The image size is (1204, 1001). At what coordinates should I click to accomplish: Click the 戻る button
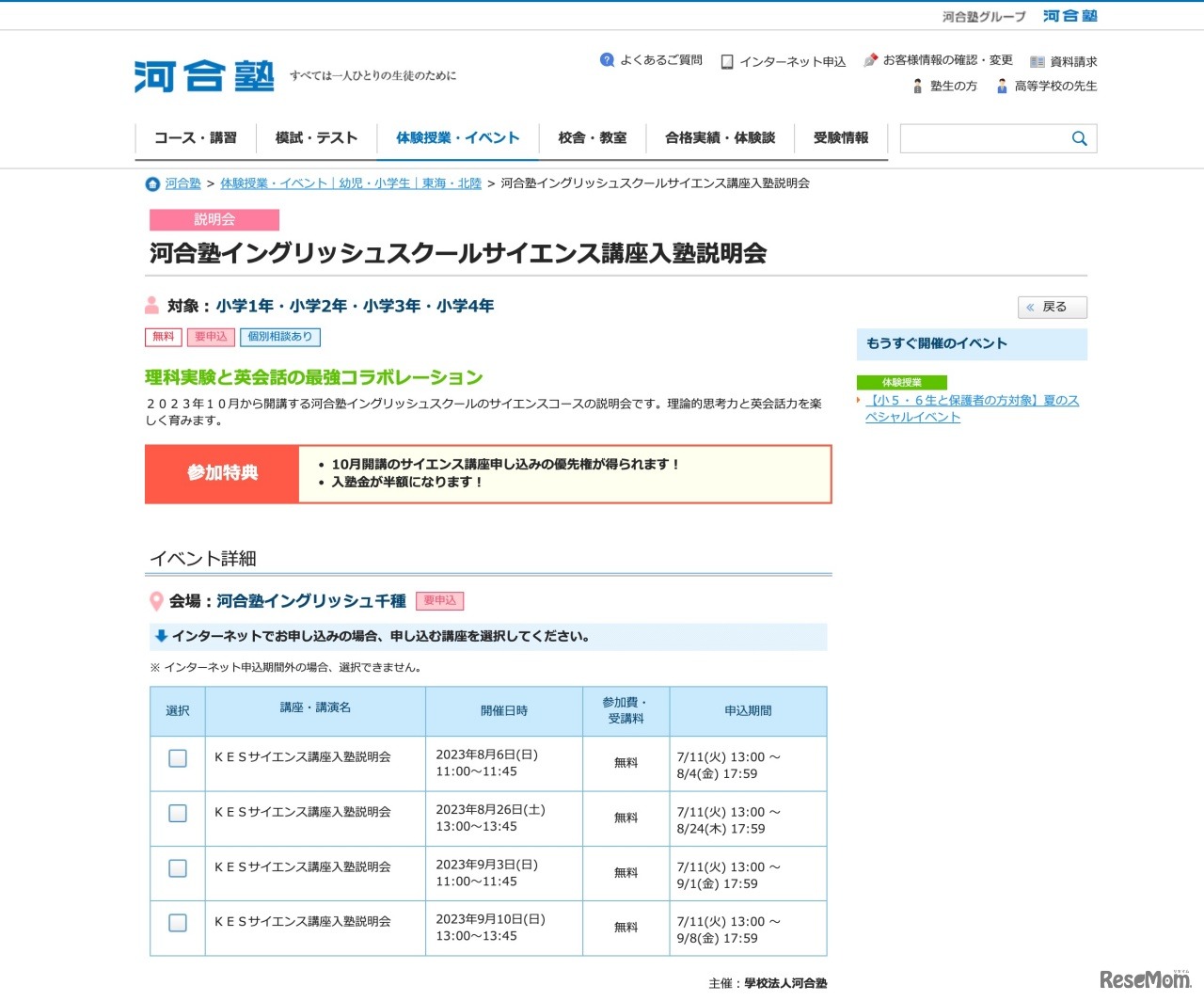[1052, 307]
